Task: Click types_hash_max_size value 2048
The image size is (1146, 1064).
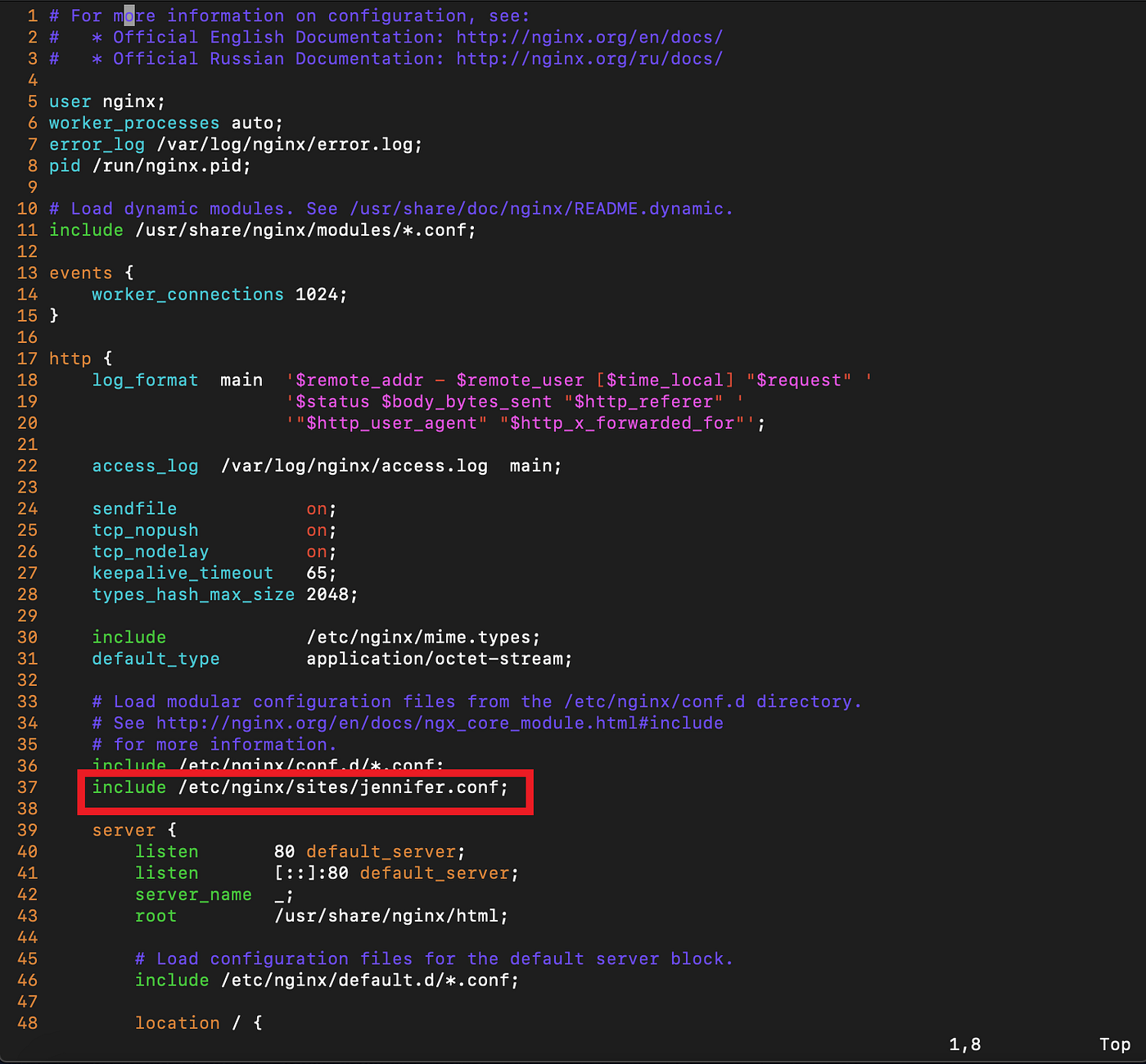Action: (327, 595)
